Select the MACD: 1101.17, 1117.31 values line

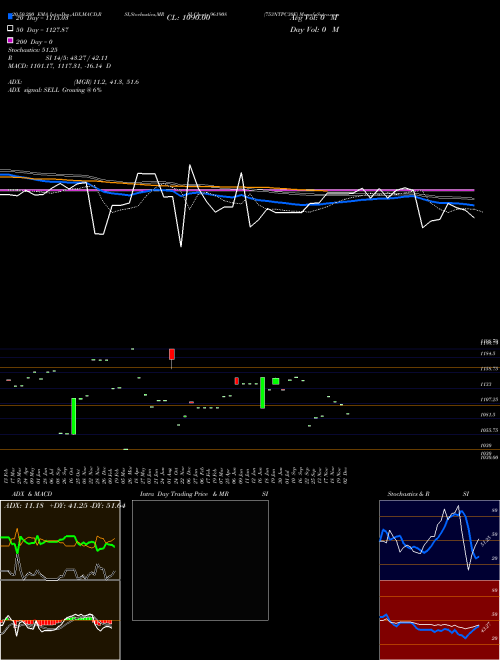(x=59, y=66)
